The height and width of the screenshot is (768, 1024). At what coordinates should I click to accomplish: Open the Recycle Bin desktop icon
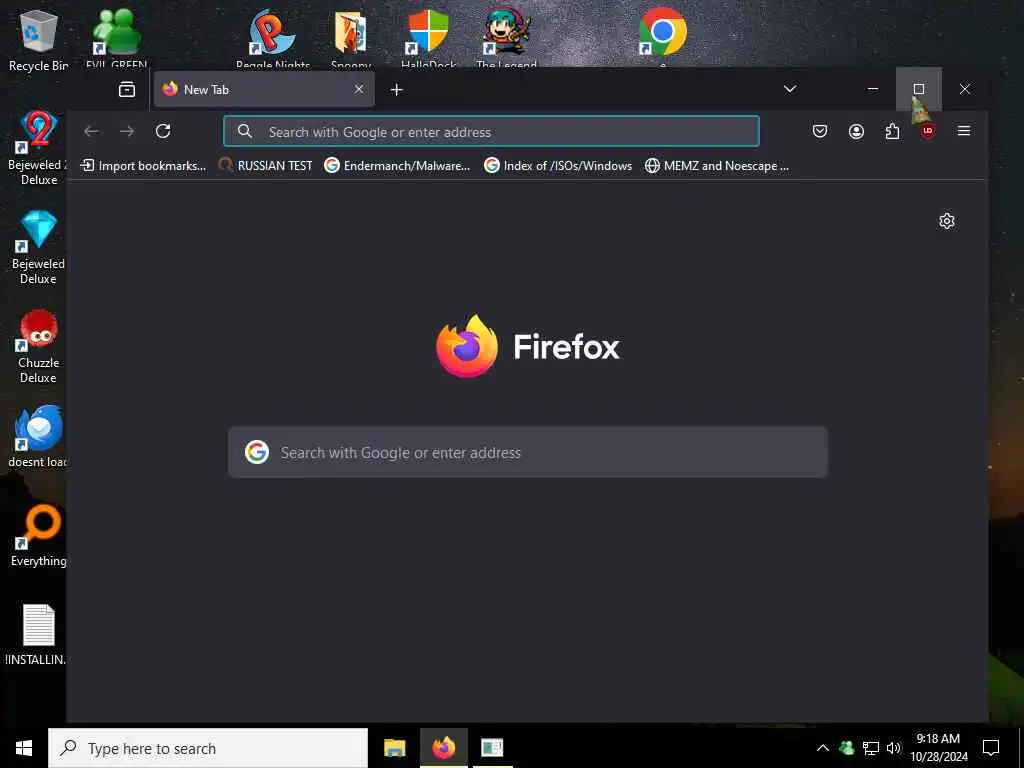point(39,40)
